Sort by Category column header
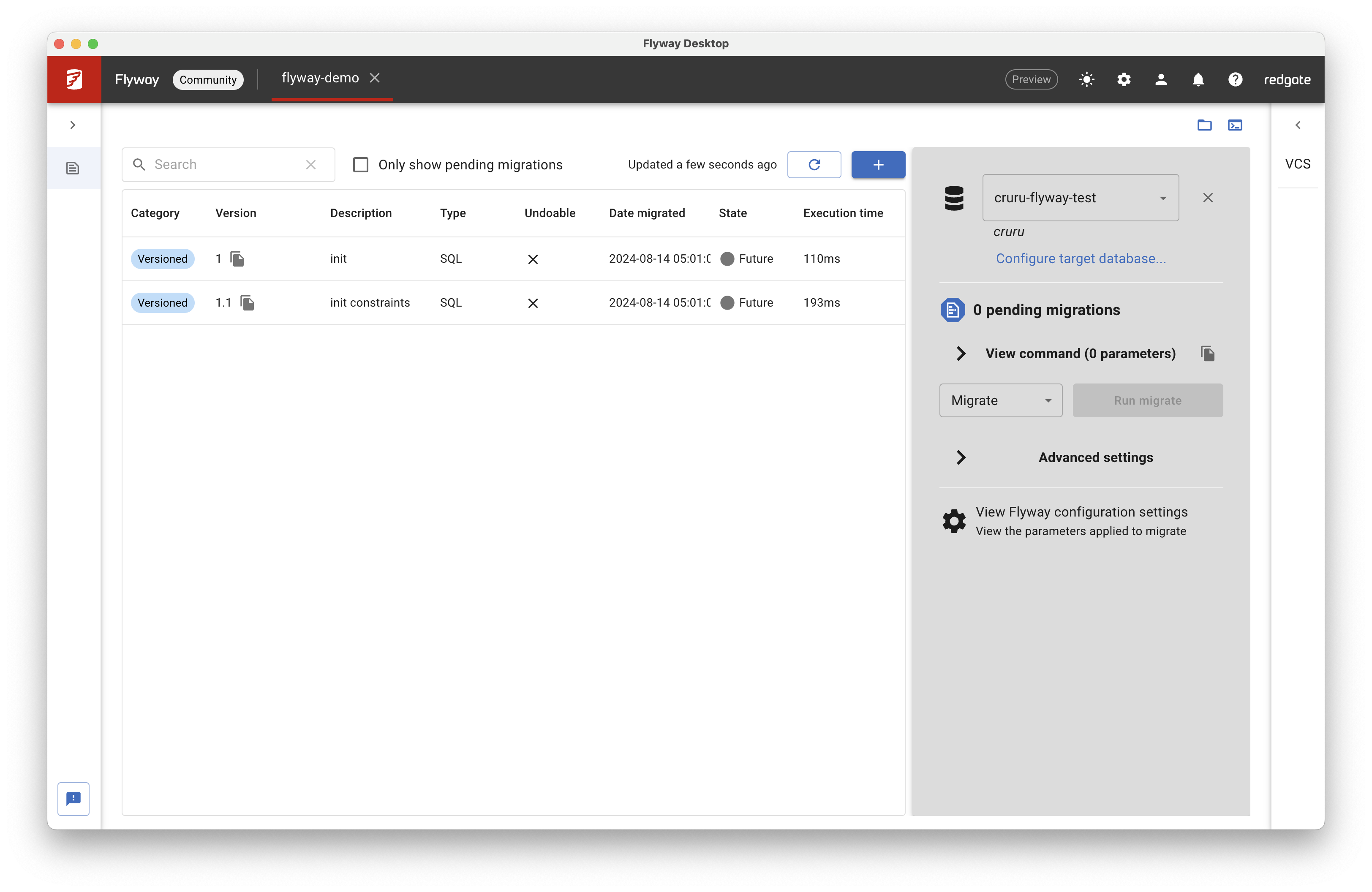Screen dimensions: 1372x892 click(155, 213)
